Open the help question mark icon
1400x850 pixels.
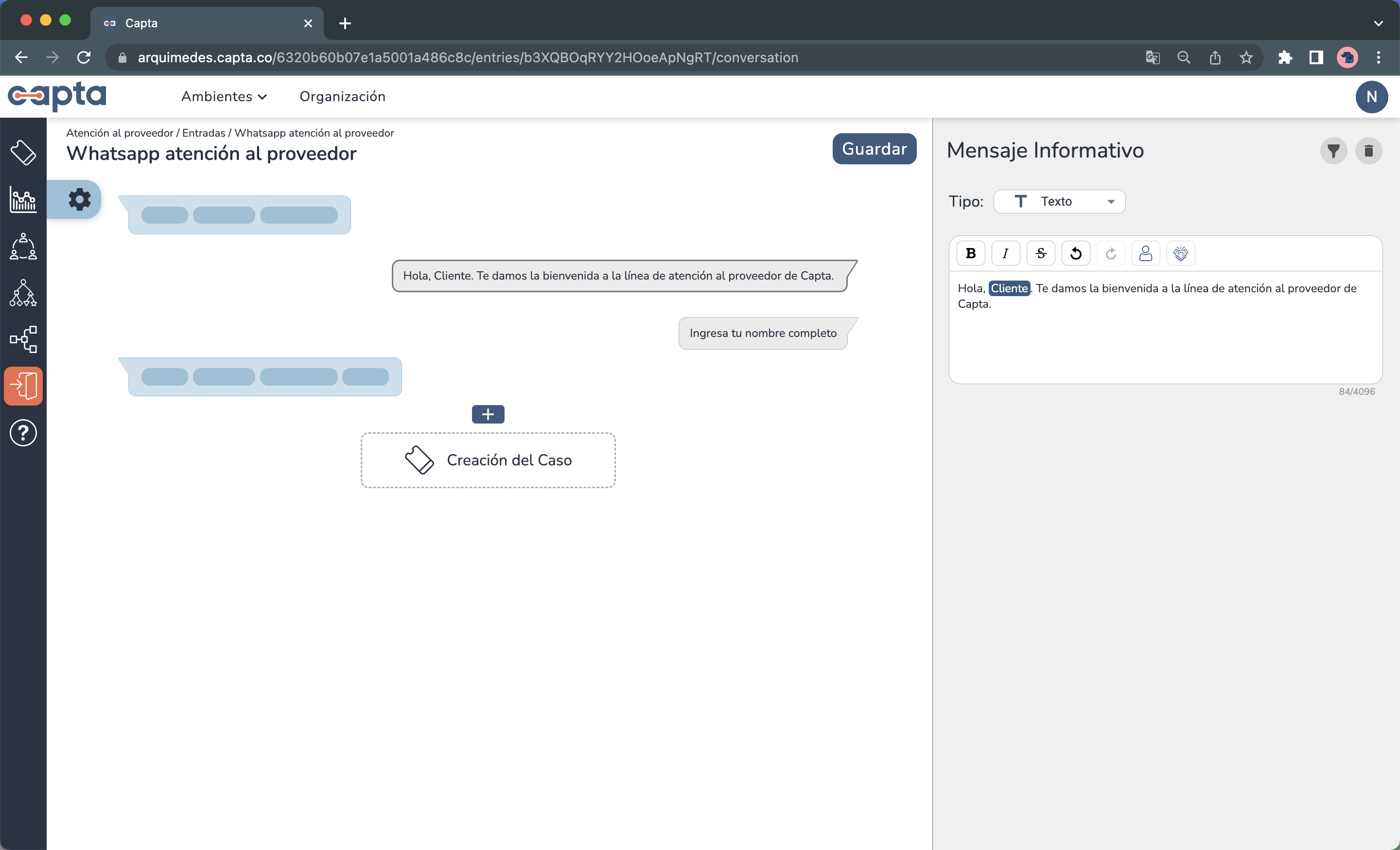click(x=23, y=433)
